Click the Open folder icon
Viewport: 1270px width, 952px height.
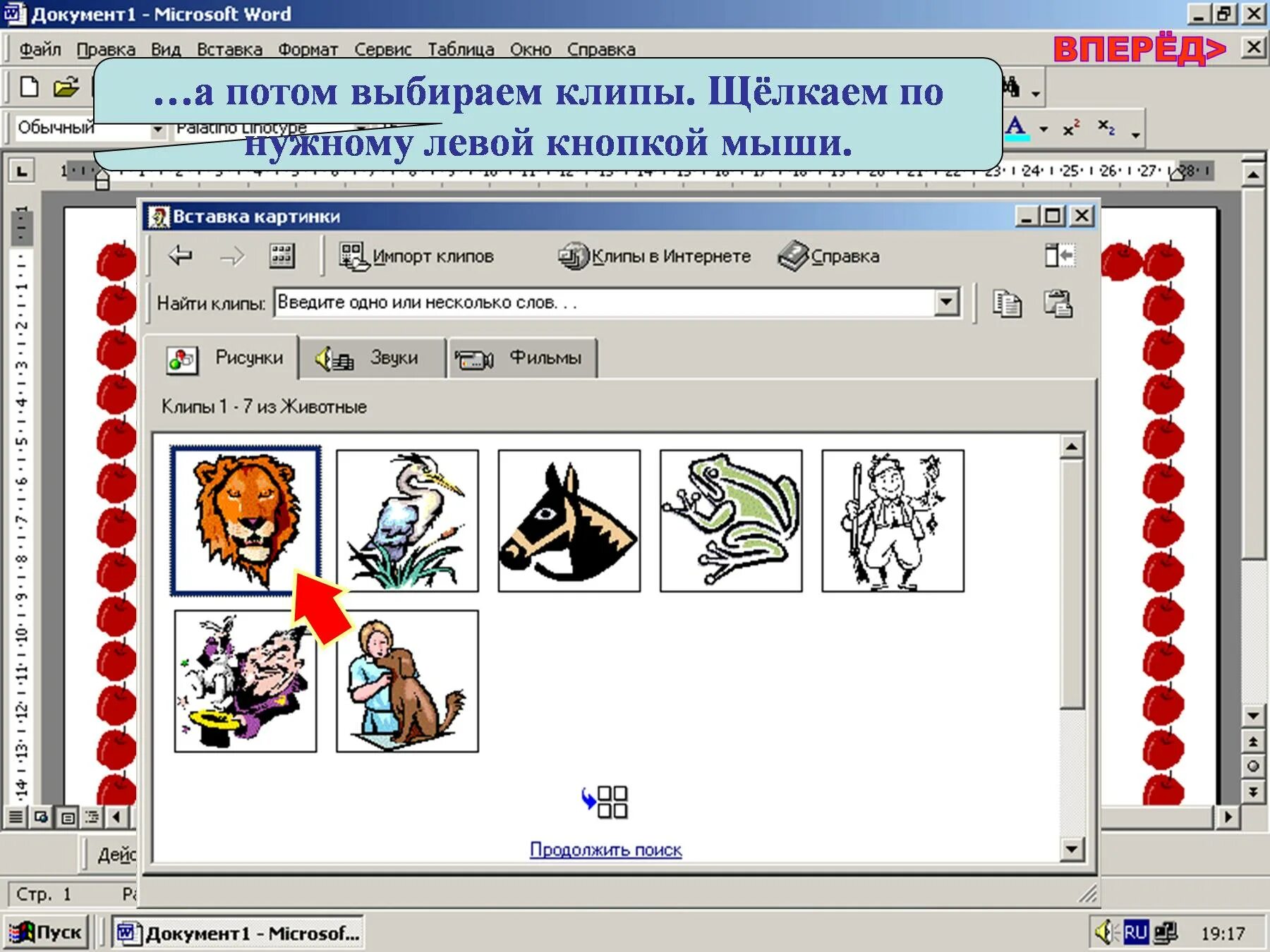(66, 87)
